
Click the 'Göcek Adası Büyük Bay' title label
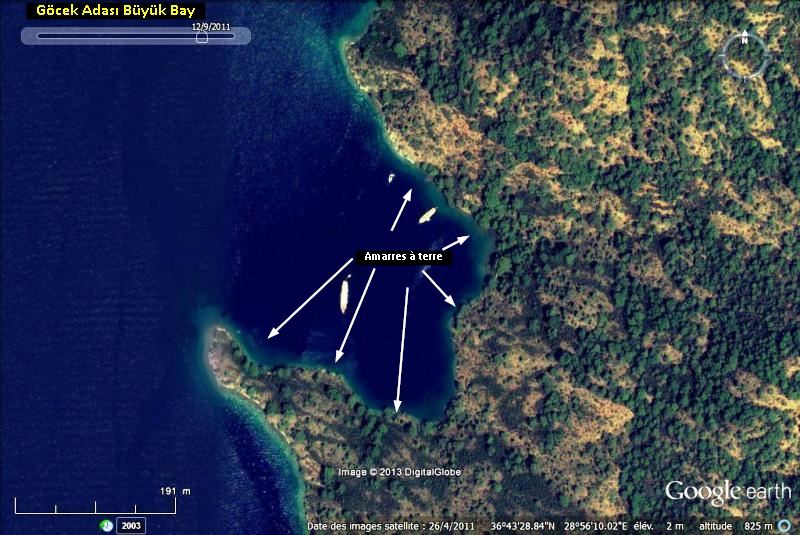114,11
